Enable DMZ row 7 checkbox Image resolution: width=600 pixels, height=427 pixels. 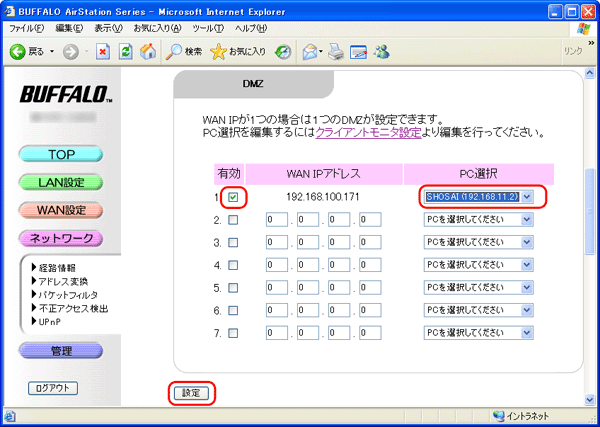(x=233, y=333)
